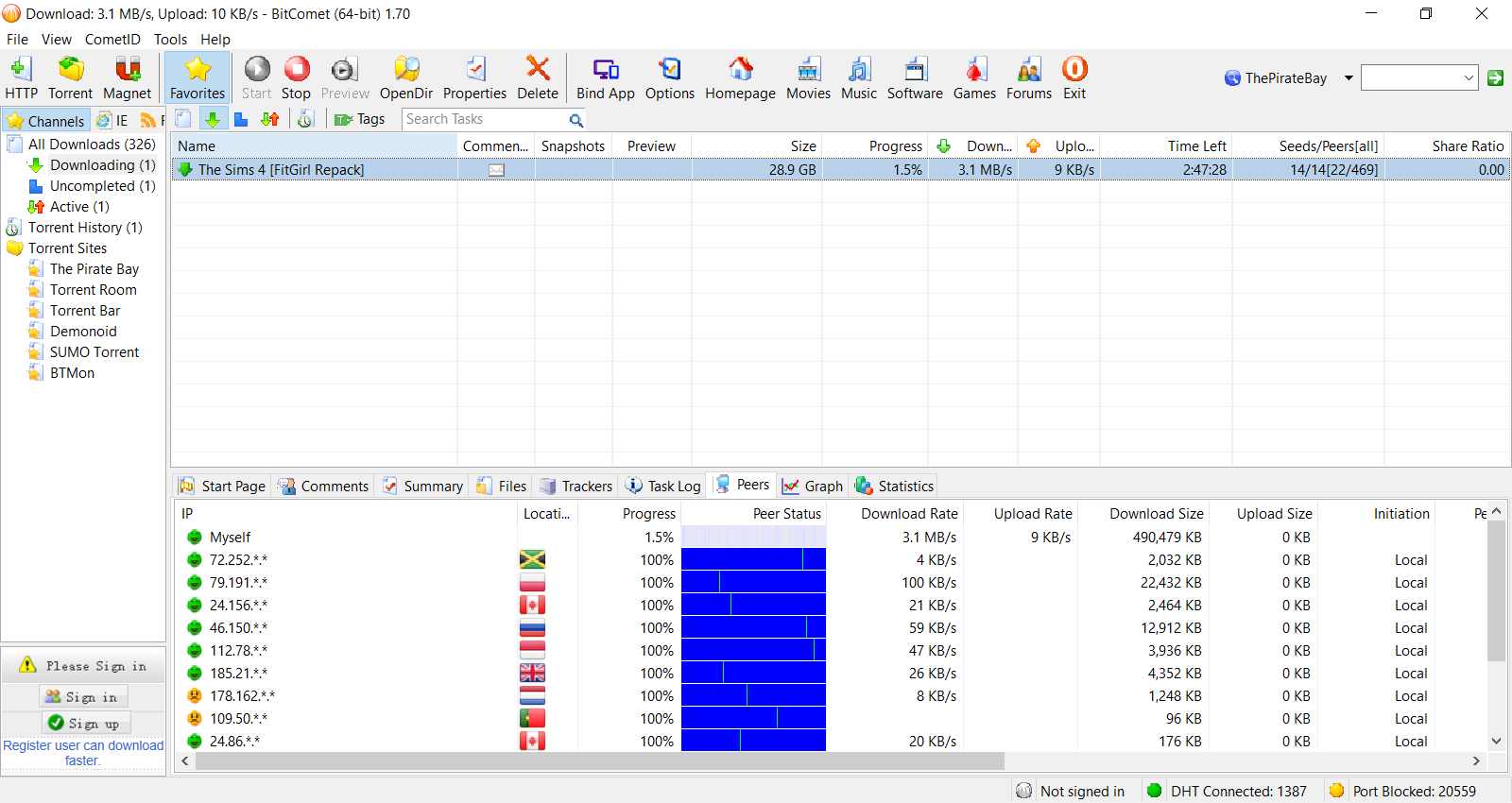The image size is (1512, 803).
Task: Open the Delete task toolbar button
Action: (537, 77)
